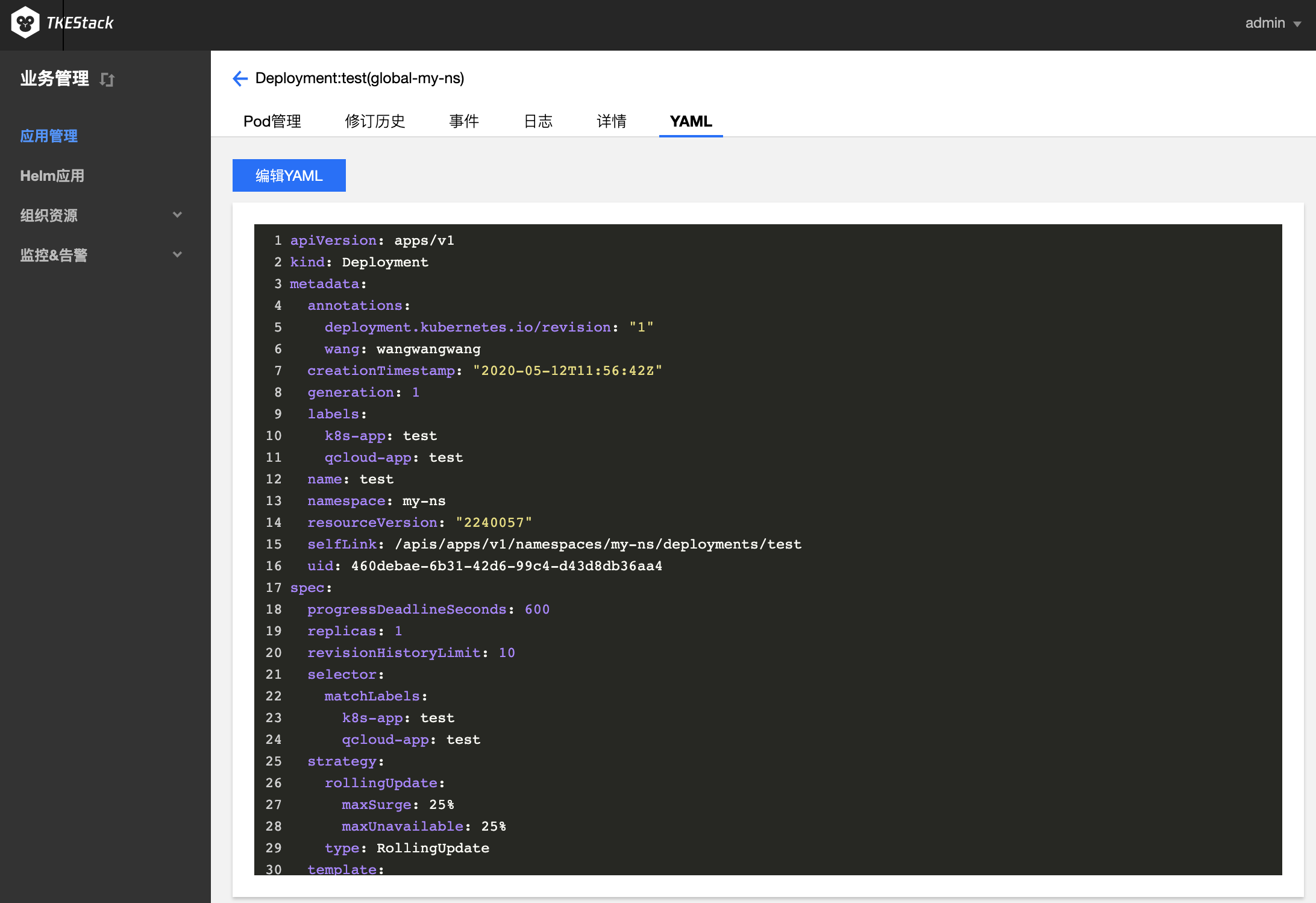
Task: Click the replicas: 1 line
Action: pyautogui.click(x=355, y=631)
